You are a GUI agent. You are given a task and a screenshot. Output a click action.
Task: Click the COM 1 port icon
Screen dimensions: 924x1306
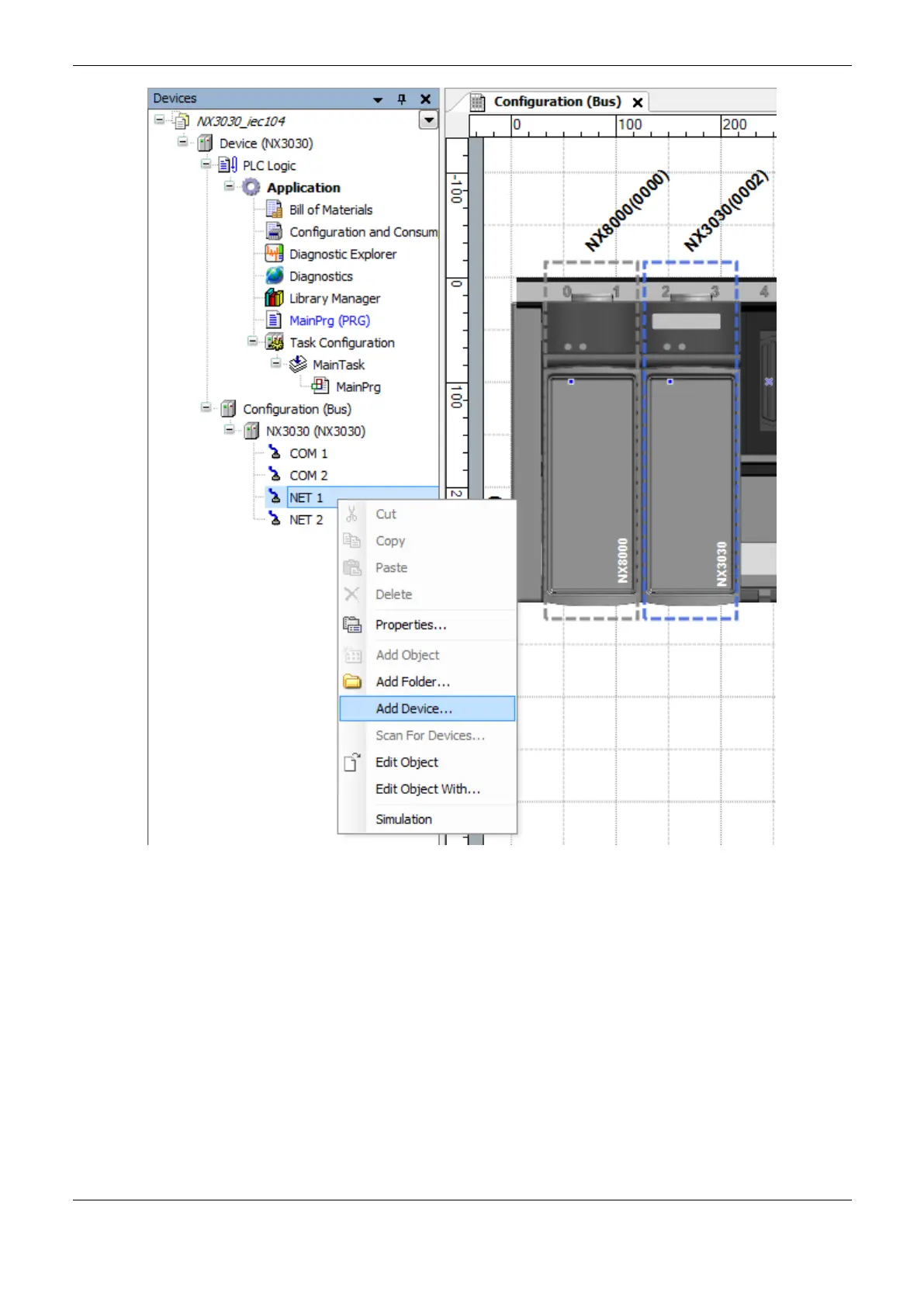tap(275, 452)
